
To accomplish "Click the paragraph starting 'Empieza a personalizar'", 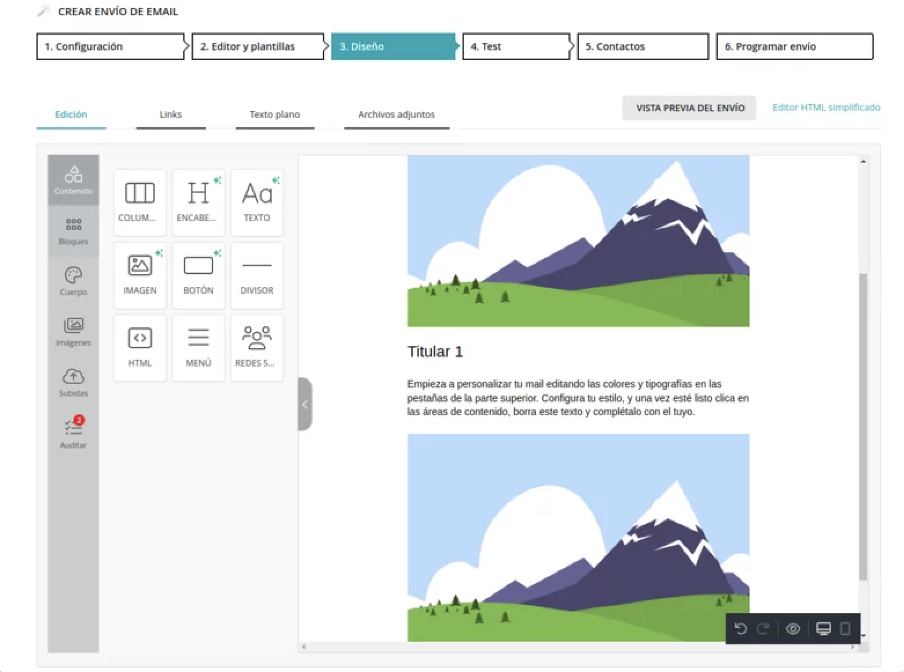I will pos(578,398).
